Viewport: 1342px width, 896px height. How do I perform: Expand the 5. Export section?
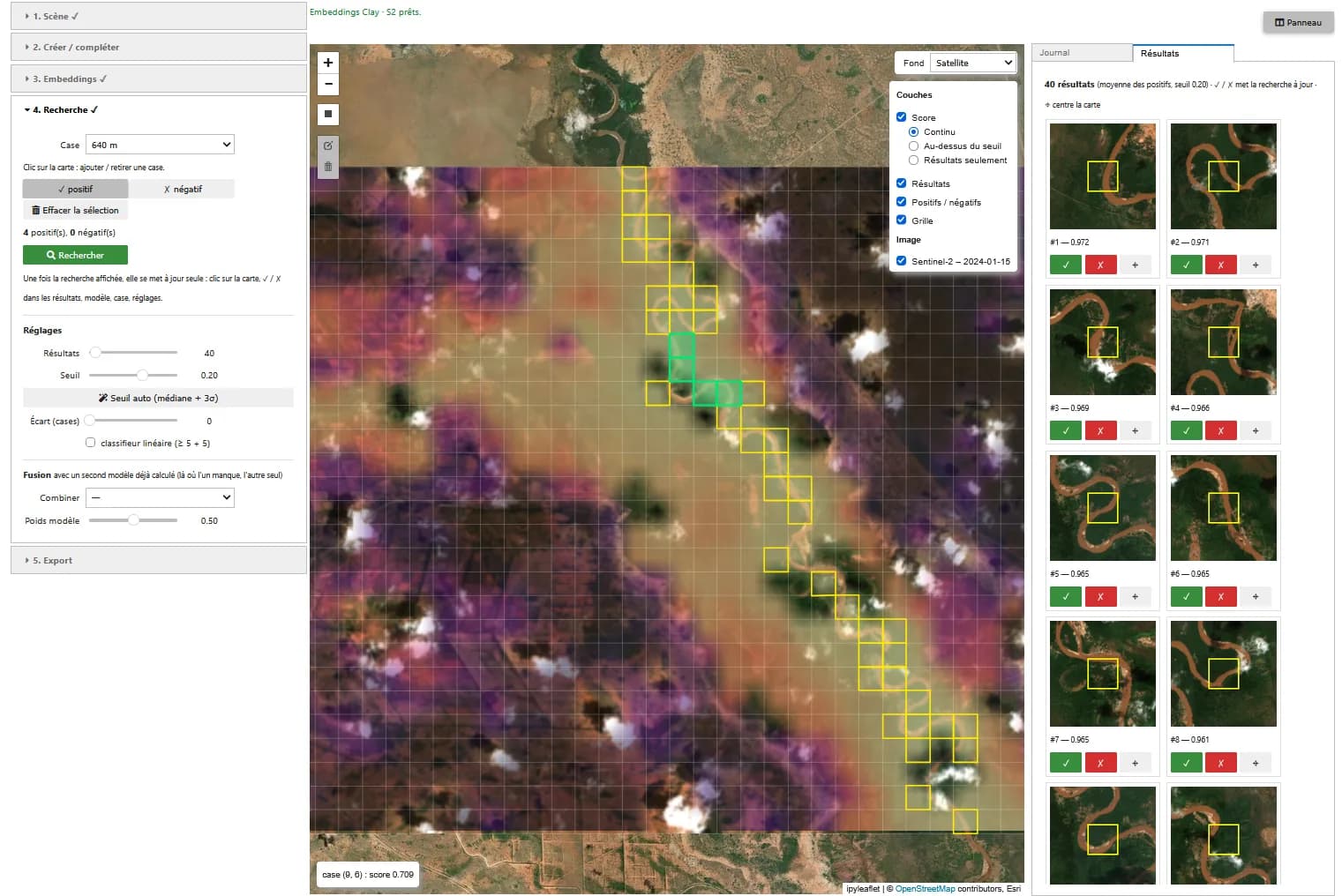(x=159, y=560)
